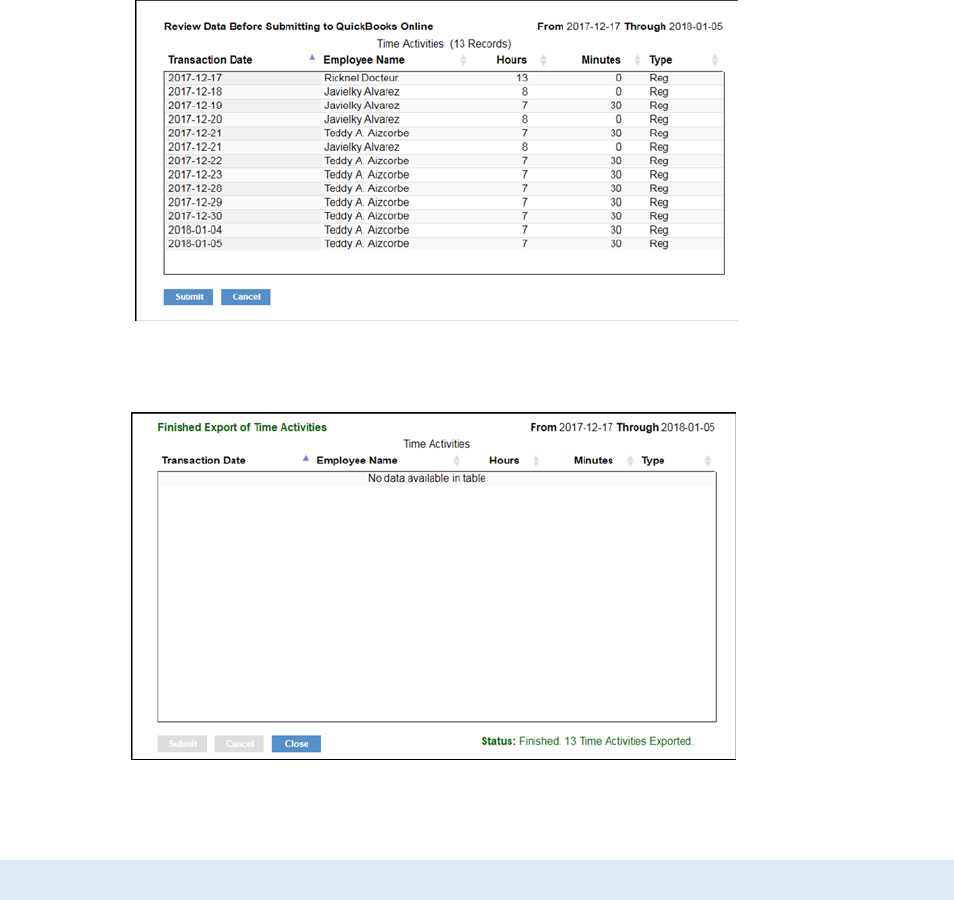Viewport: 954px width, 900px height.
Task: Cancel the review data dialog
Action: coord(246,297)
